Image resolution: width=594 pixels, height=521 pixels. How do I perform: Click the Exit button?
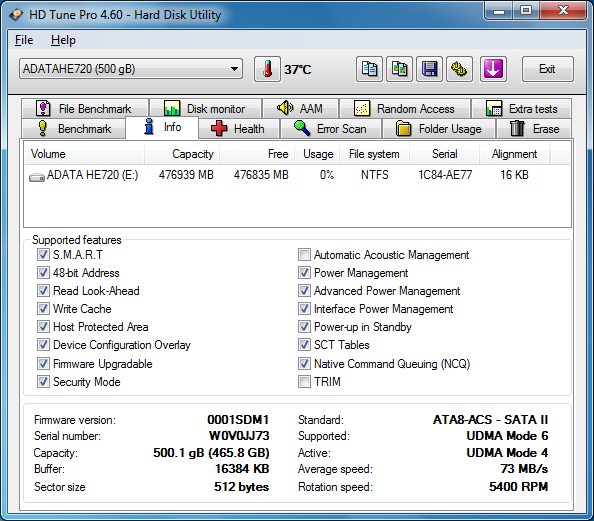point(547,69)
